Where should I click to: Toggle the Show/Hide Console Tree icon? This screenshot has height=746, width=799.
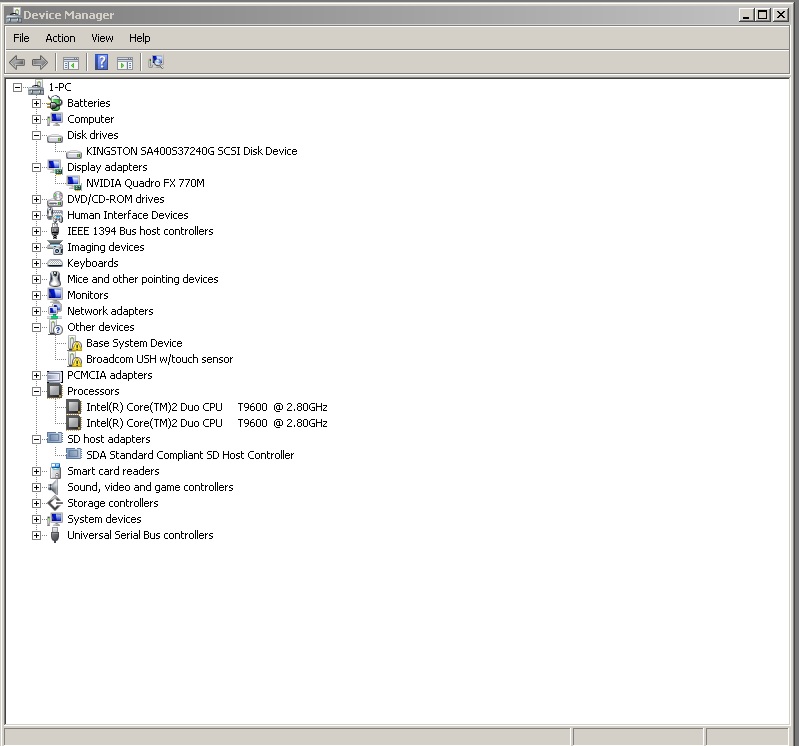pos(71,63)
